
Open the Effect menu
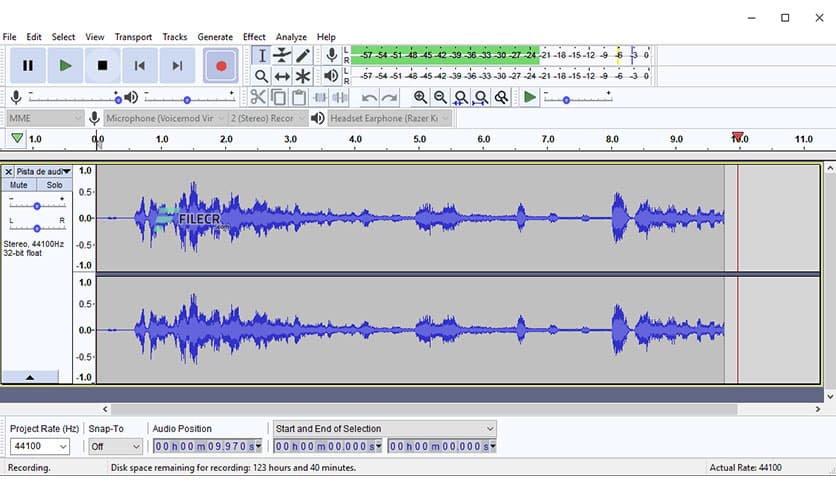tap(253, 37)
